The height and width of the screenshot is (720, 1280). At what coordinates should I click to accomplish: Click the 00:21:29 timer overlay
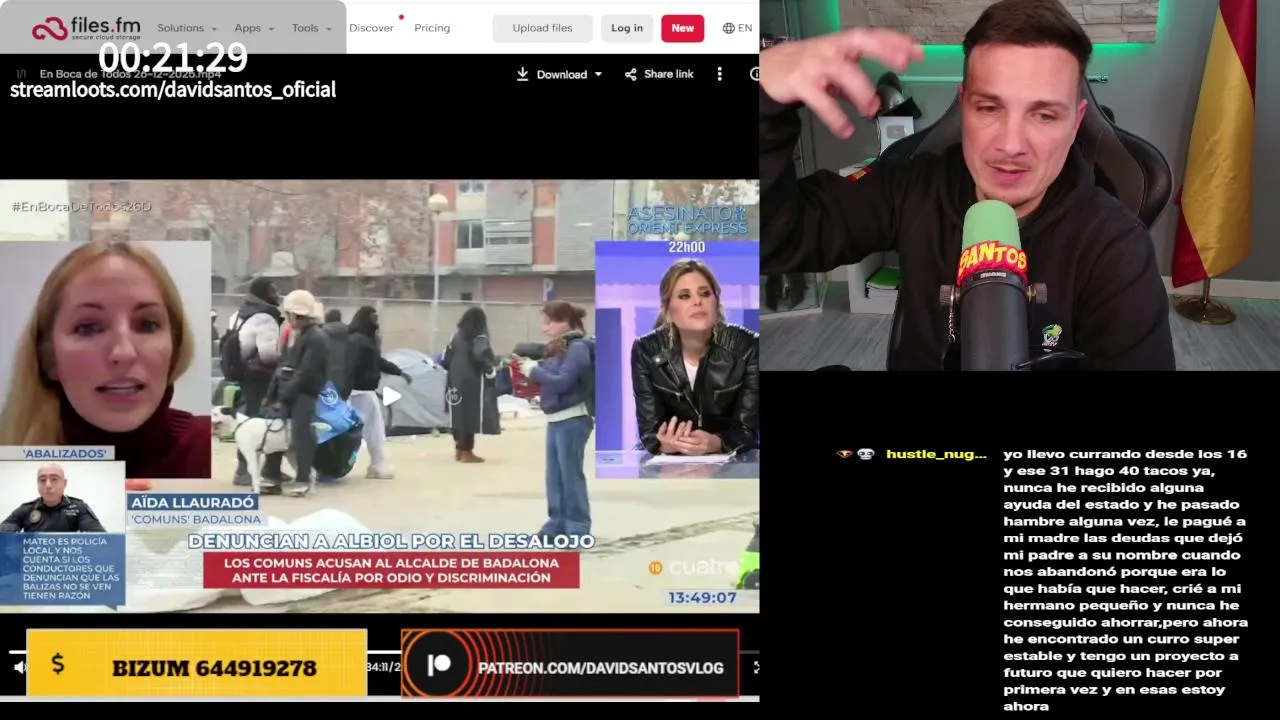[173, 58]
